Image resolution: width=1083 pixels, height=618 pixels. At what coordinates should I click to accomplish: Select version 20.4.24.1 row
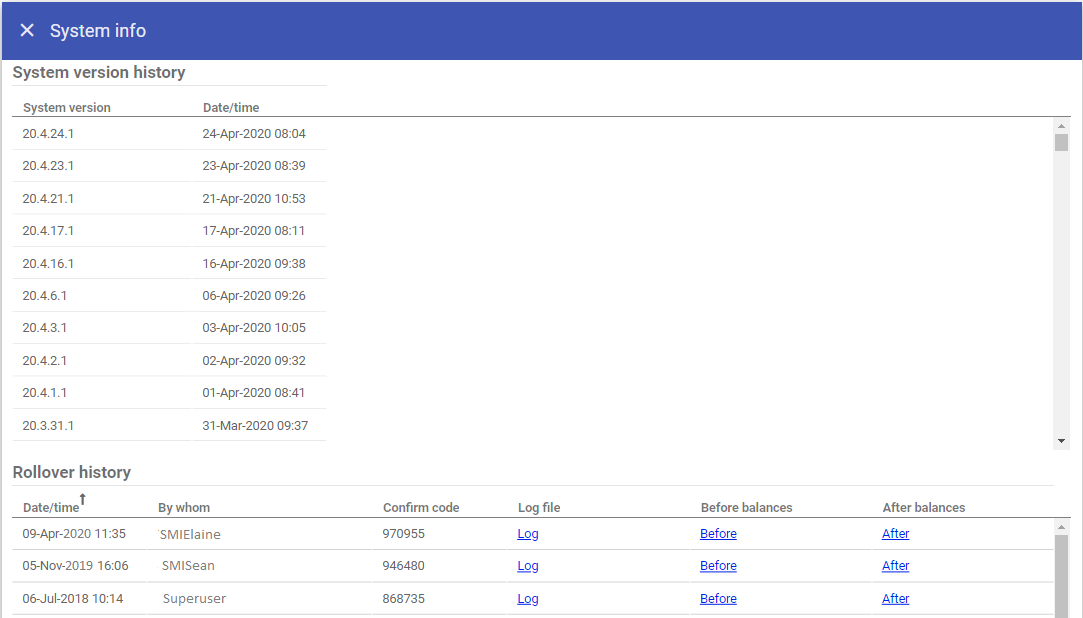pyautogui.click(x=49, y=134)
